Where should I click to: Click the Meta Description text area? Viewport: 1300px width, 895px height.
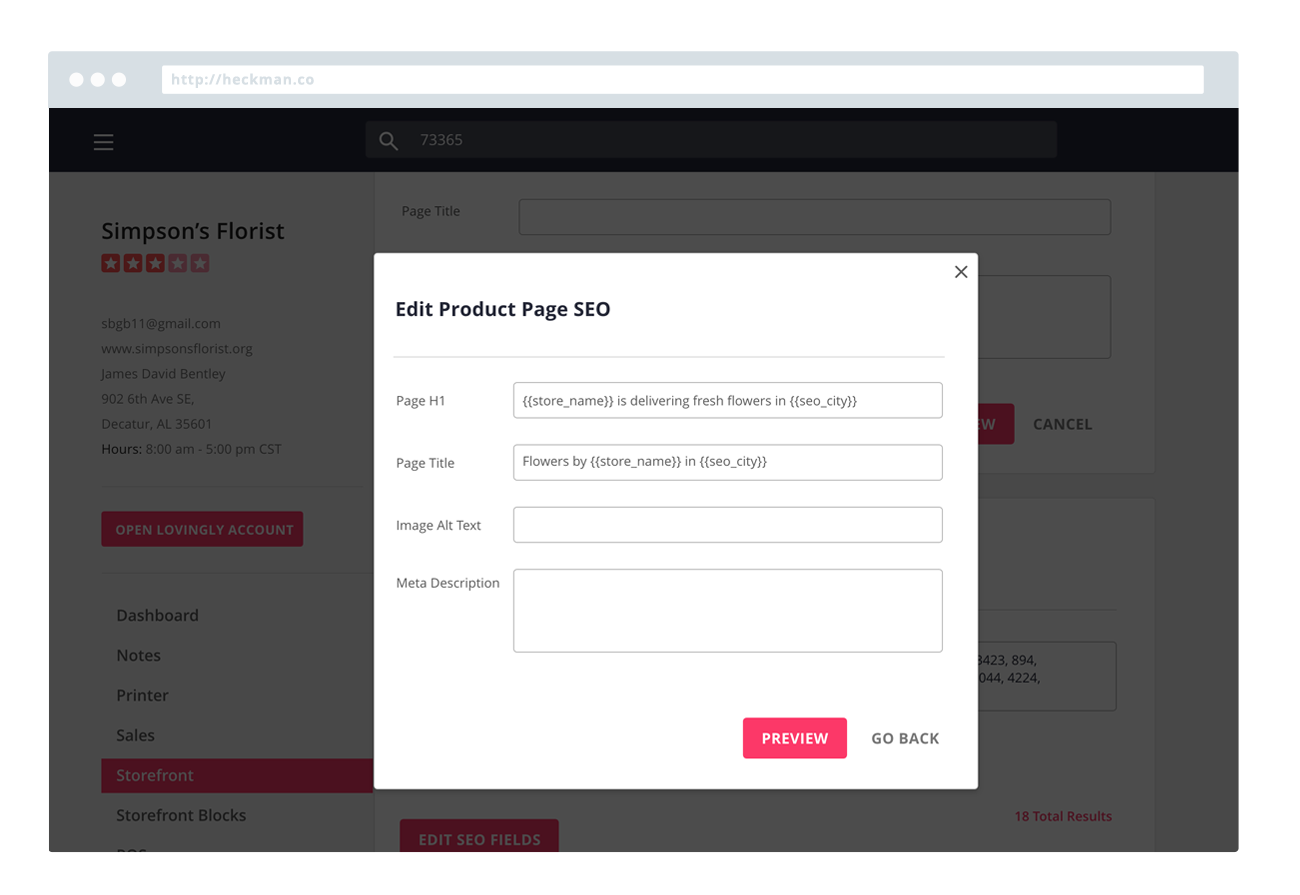click(727, 610)
